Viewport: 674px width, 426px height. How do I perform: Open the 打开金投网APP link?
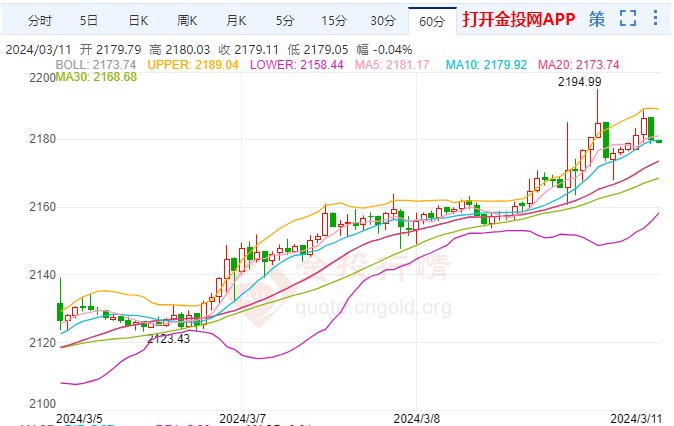pyautogui.click(x=519, y=19)
